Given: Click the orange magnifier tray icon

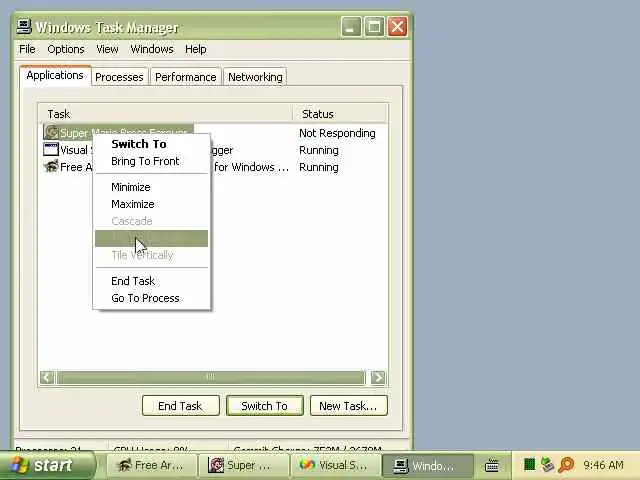Looking at the screenshot, I should click(x=566, y=464).
